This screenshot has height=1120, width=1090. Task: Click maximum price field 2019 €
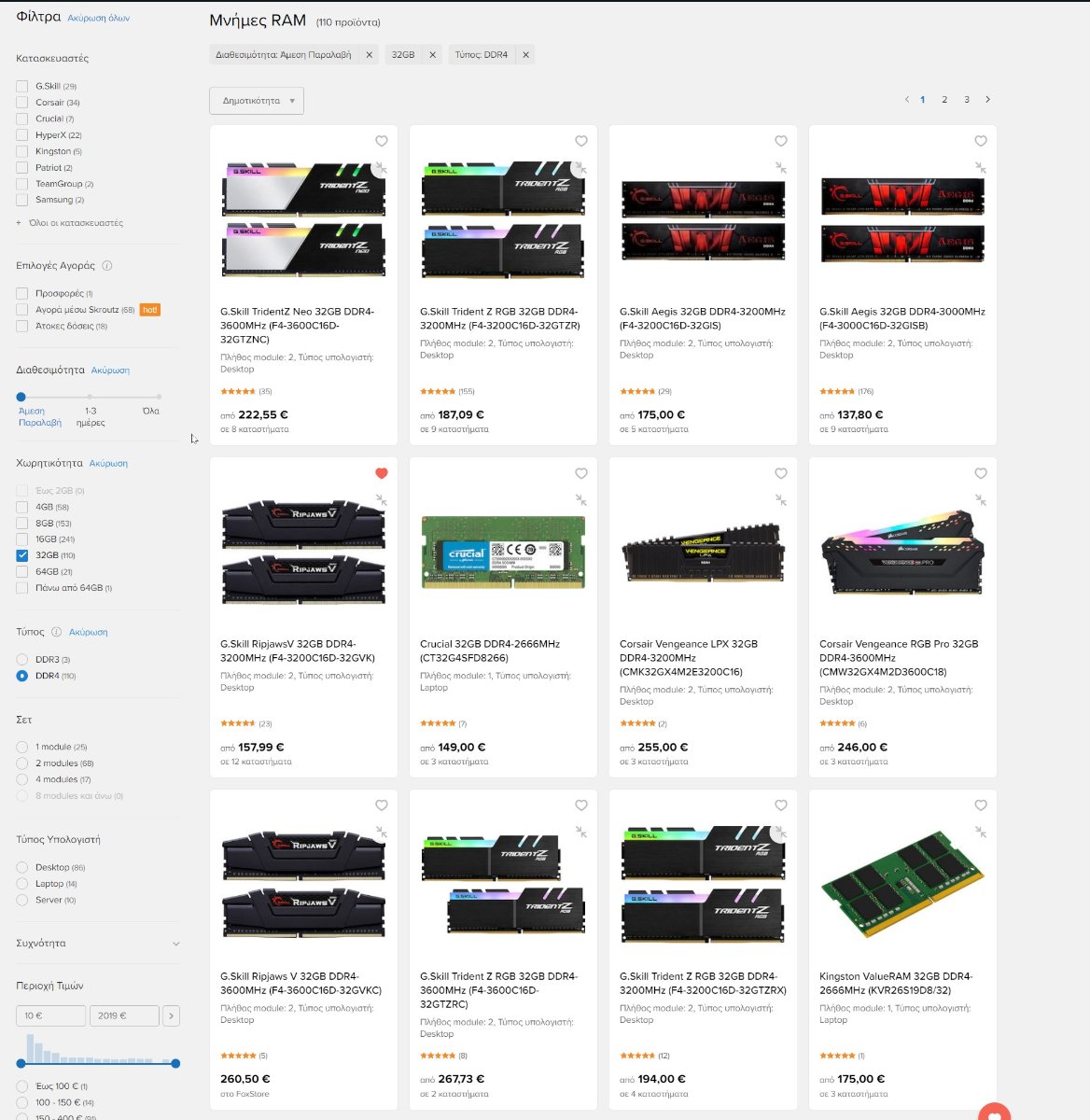point(124,1015)
